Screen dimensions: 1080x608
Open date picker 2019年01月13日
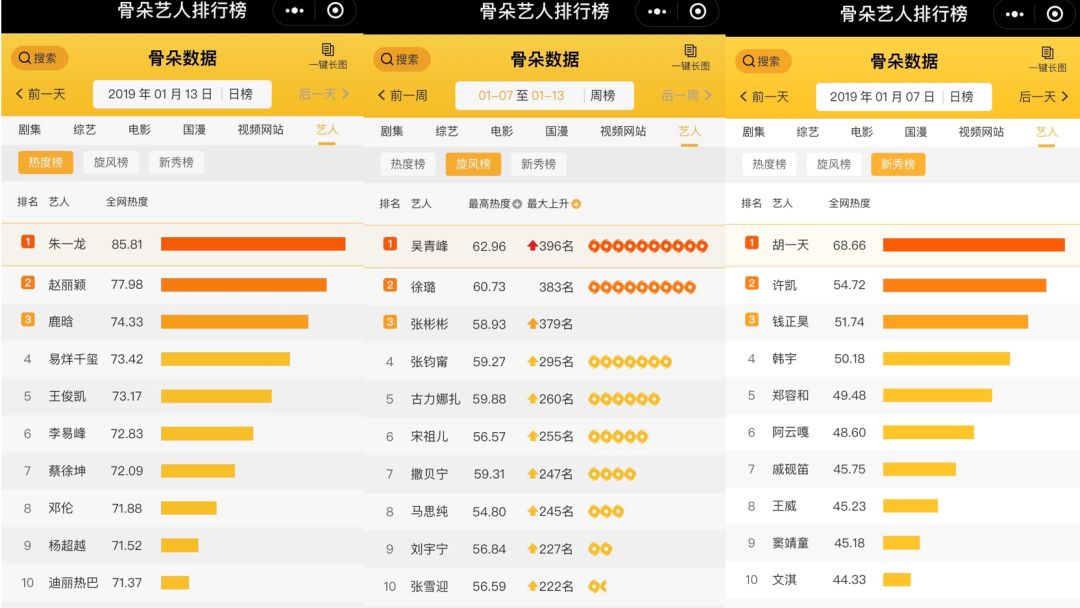point(160,94)
